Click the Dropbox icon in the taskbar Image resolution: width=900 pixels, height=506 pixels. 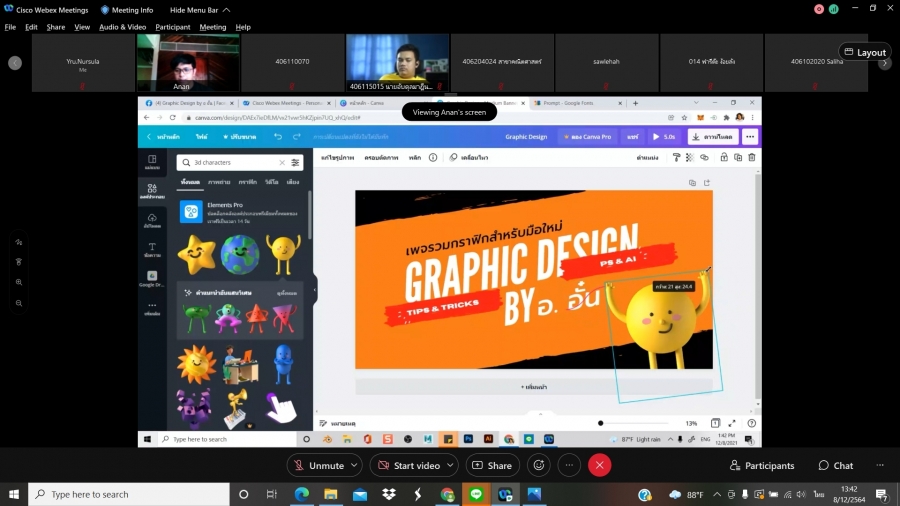(x=389, y=494)
